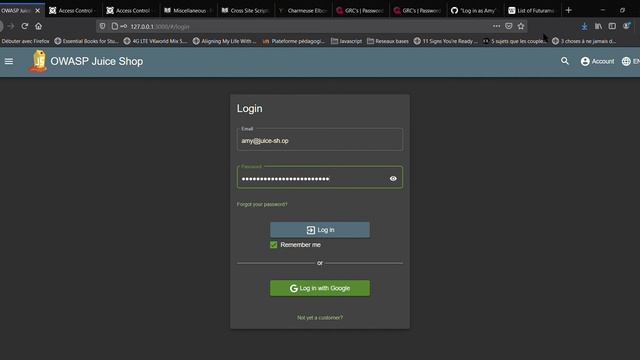Bookmark this page with the star icon
The width and height of the screenshot is (640, 360).
click(521, 26)
